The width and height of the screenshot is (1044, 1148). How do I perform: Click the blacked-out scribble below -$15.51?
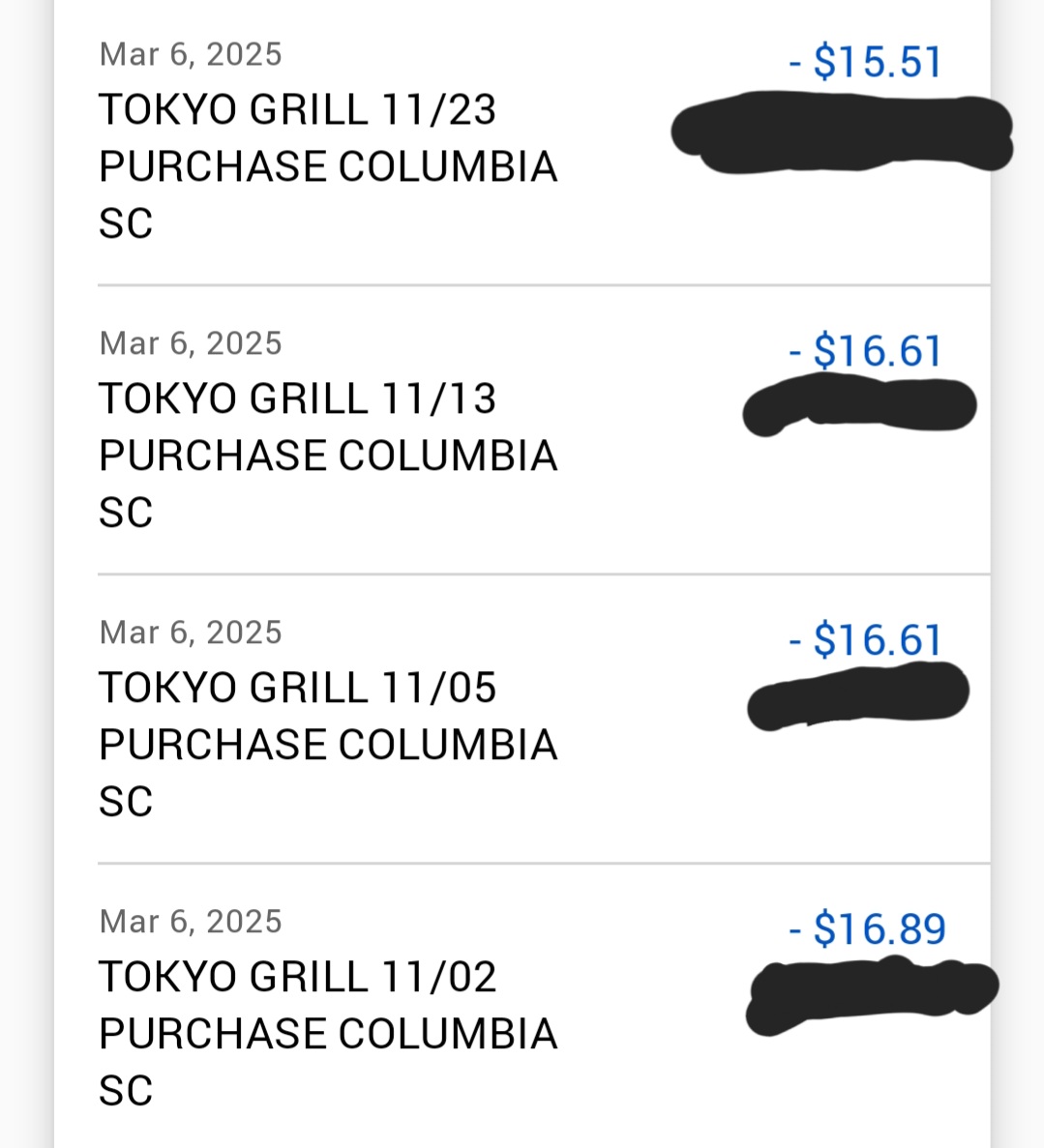(842, 132)
